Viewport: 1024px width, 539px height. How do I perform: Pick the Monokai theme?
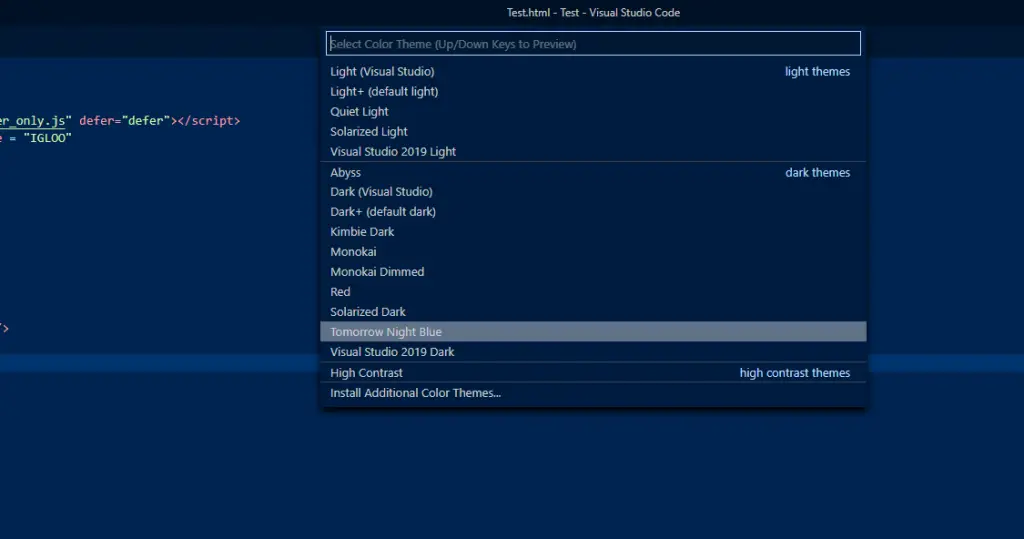593,252
